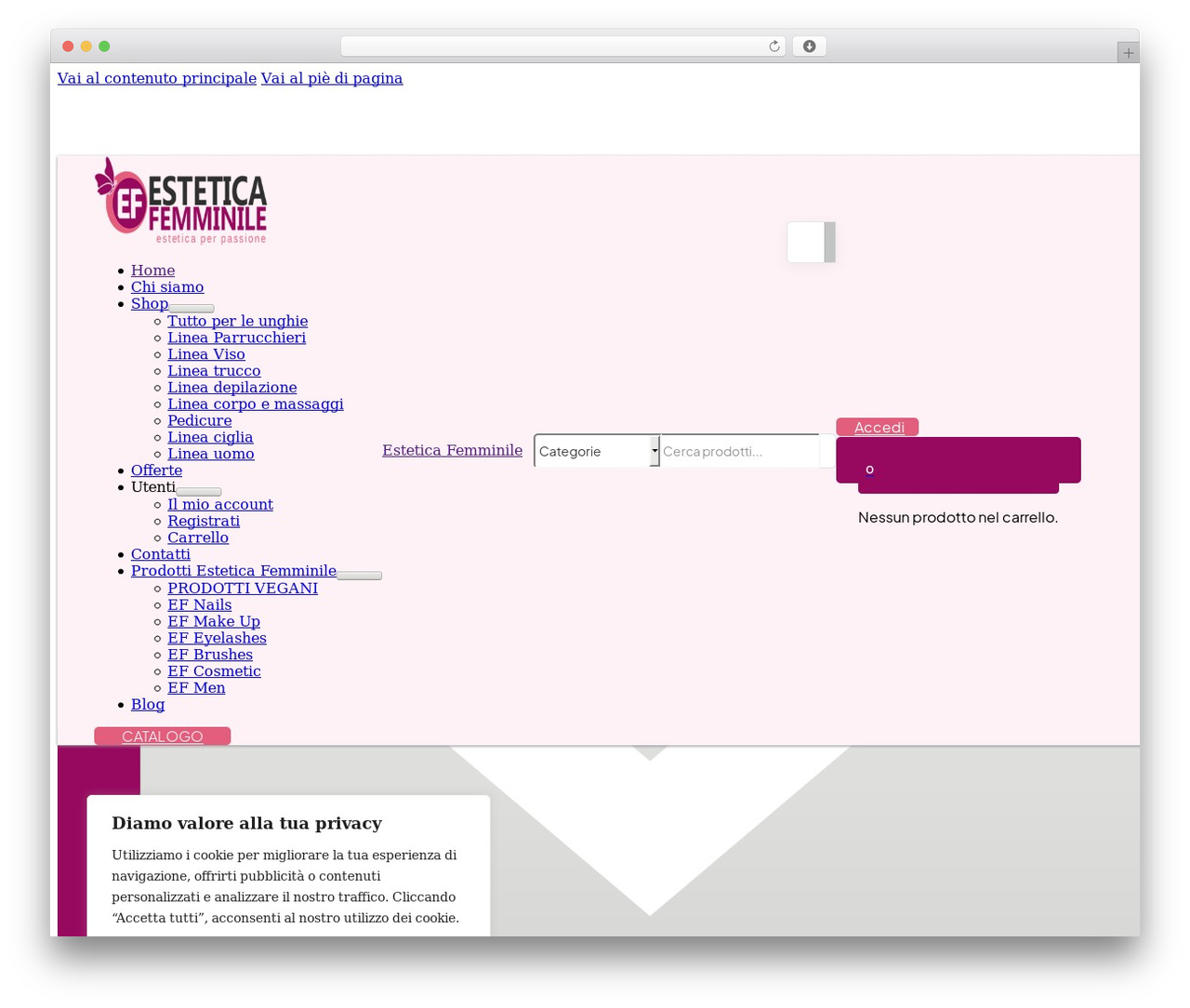Screen dimensions: 1190x1008
Task: Open the Blog menu item
Action: (x=148, y=705)
